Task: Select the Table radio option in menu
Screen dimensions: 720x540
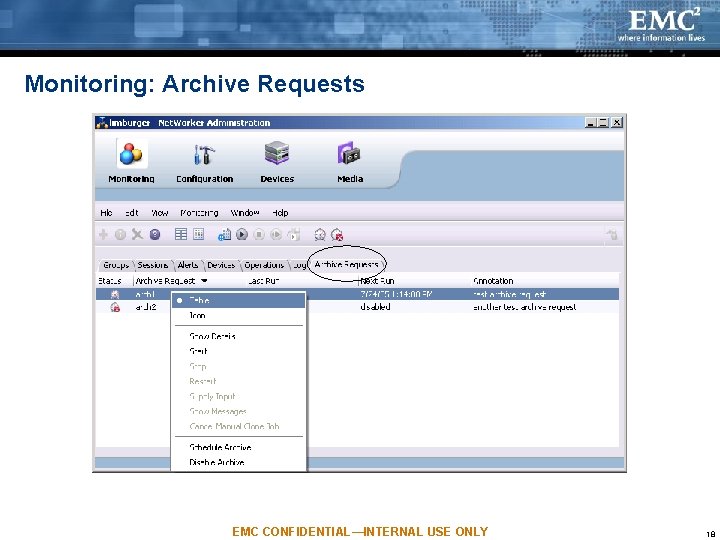Action: pos(238,300)
